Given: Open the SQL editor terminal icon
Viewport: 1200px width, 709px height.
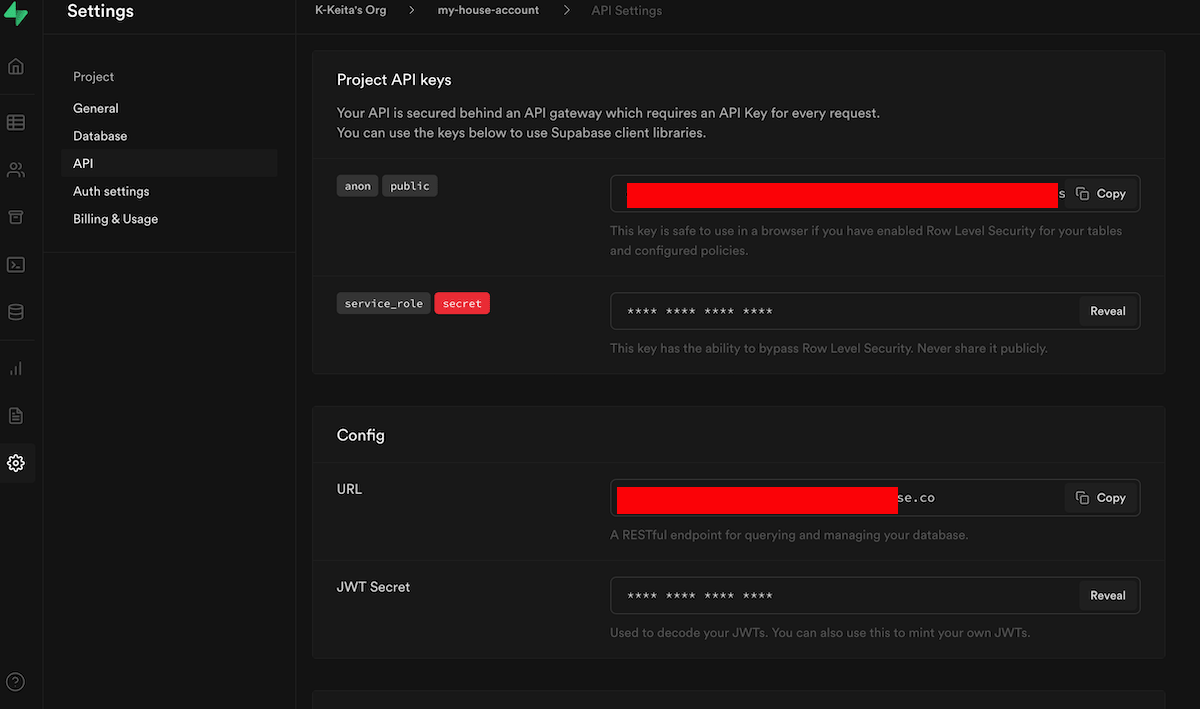Looking at the screenshot, I should (16, 265).
